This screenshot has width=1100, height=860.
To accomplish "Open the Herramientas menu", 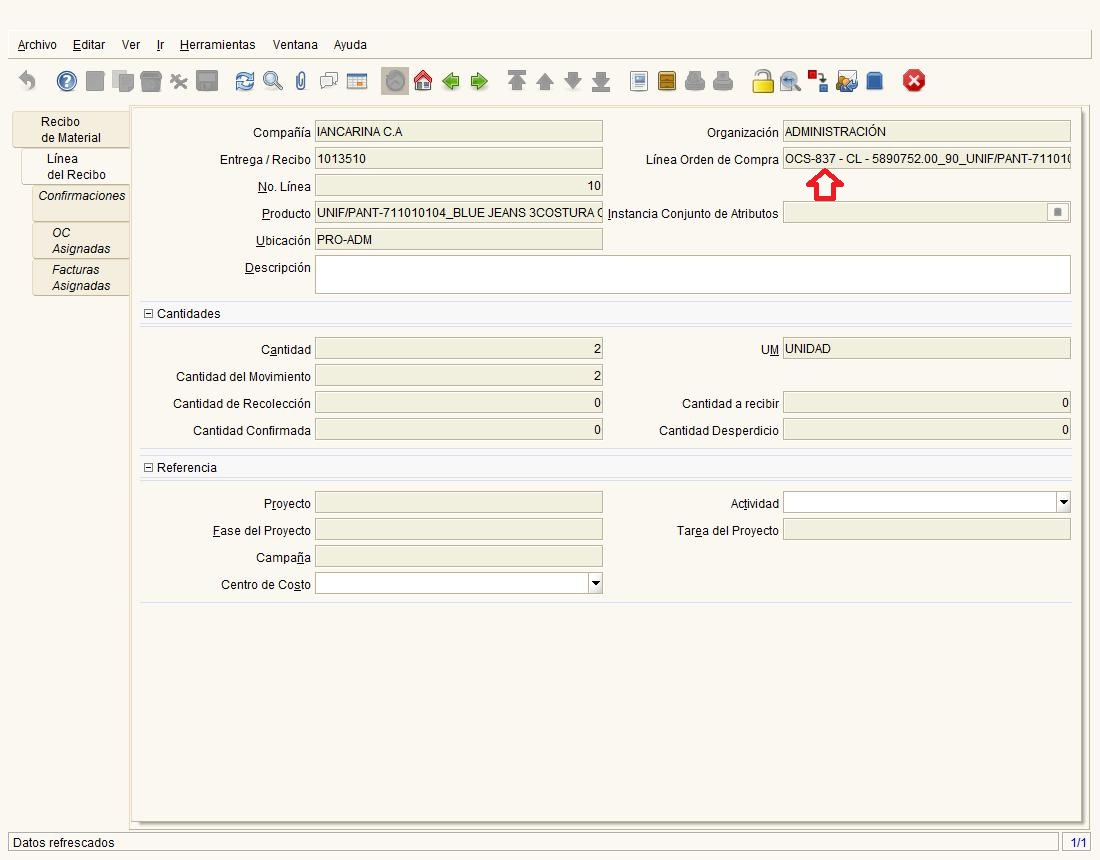I will 217,45.
